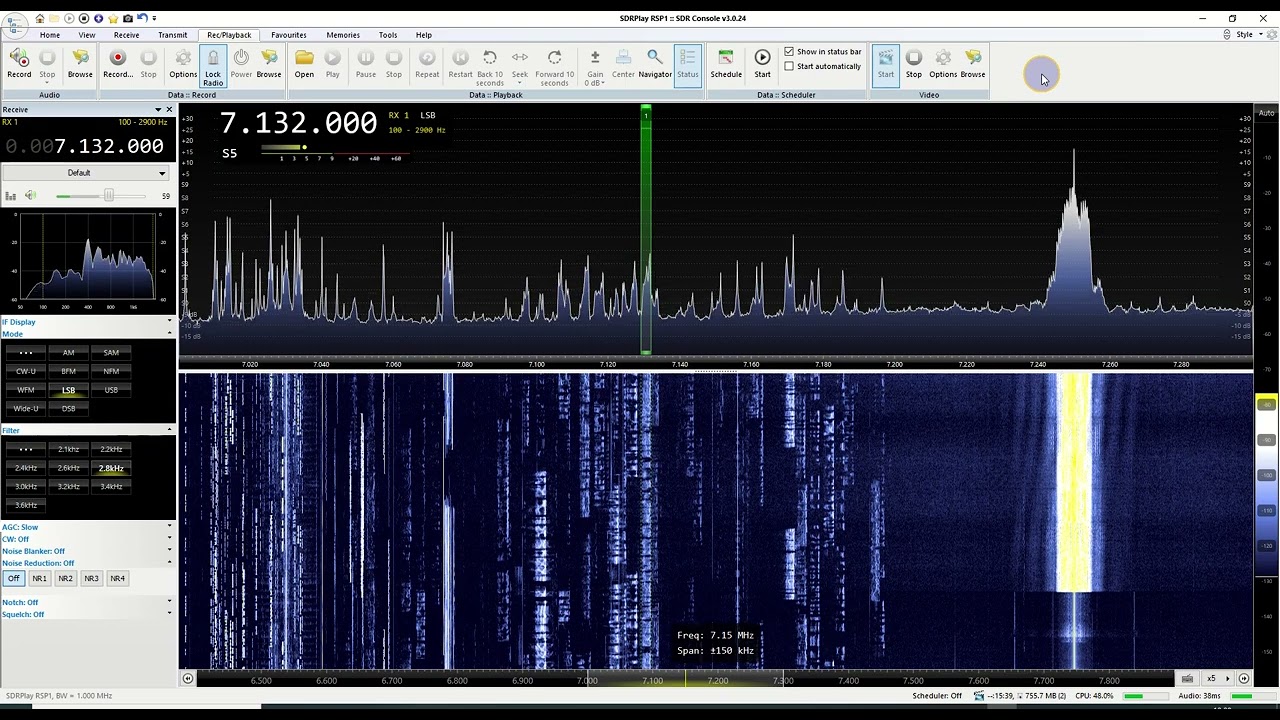Skip Forward 10 seconds

tap(555, 68)
